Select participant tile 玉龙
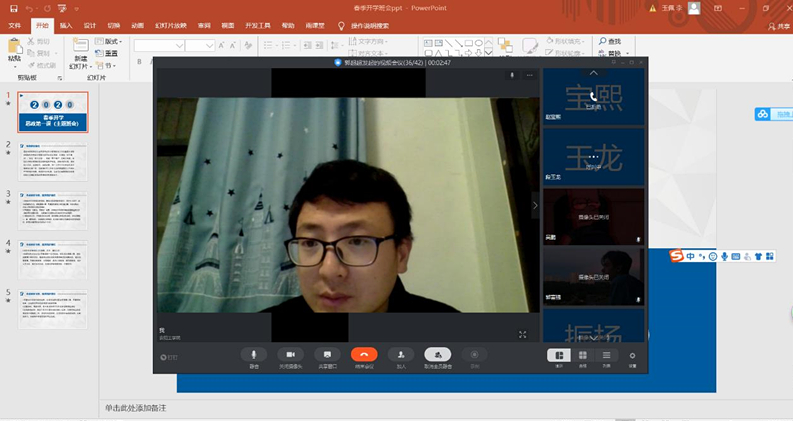 click(x=594, y=156)
